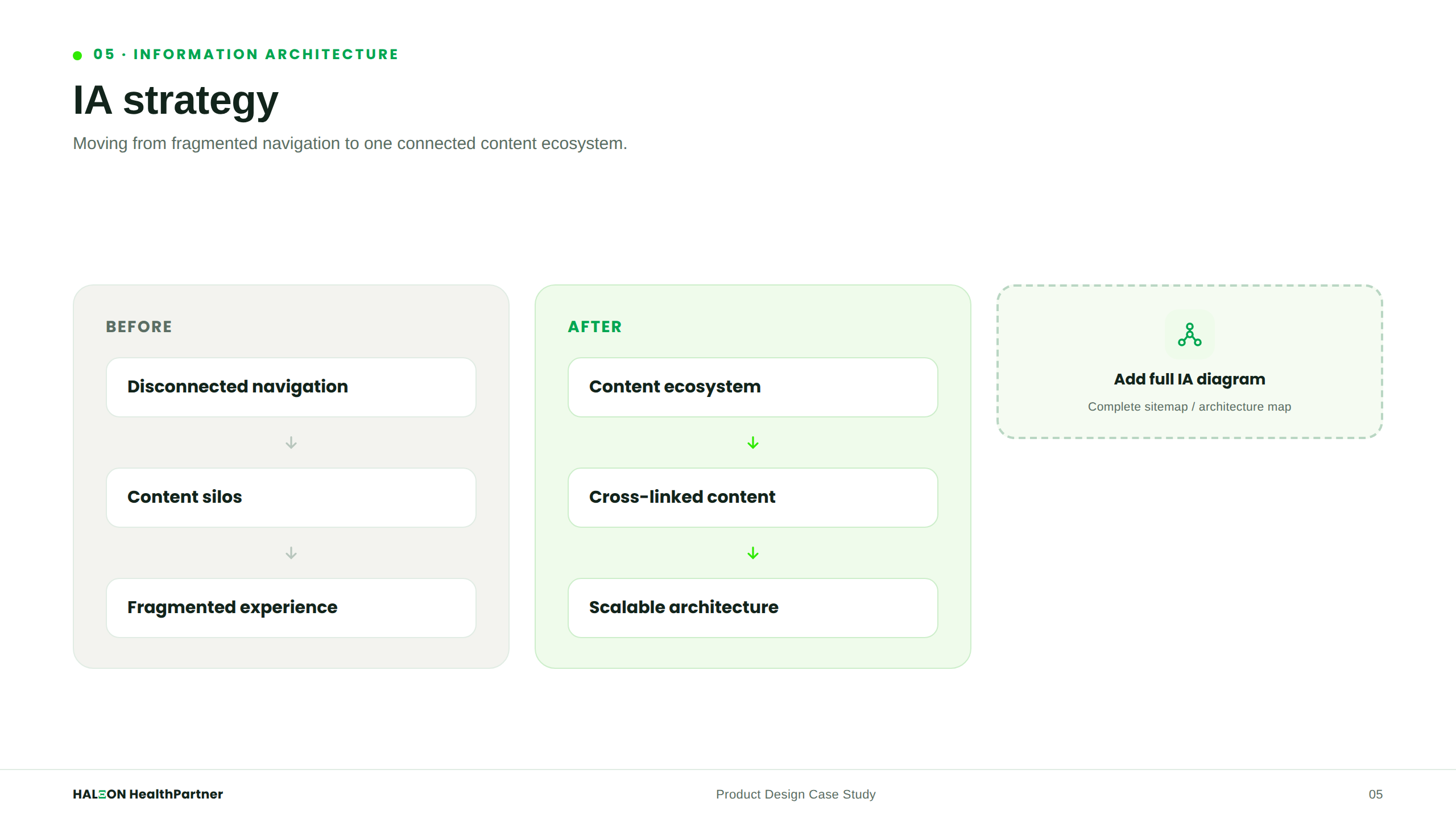Click the IA strategy heading
Viewport: 1456px width, 819px height.
click(x=176, y=101)
